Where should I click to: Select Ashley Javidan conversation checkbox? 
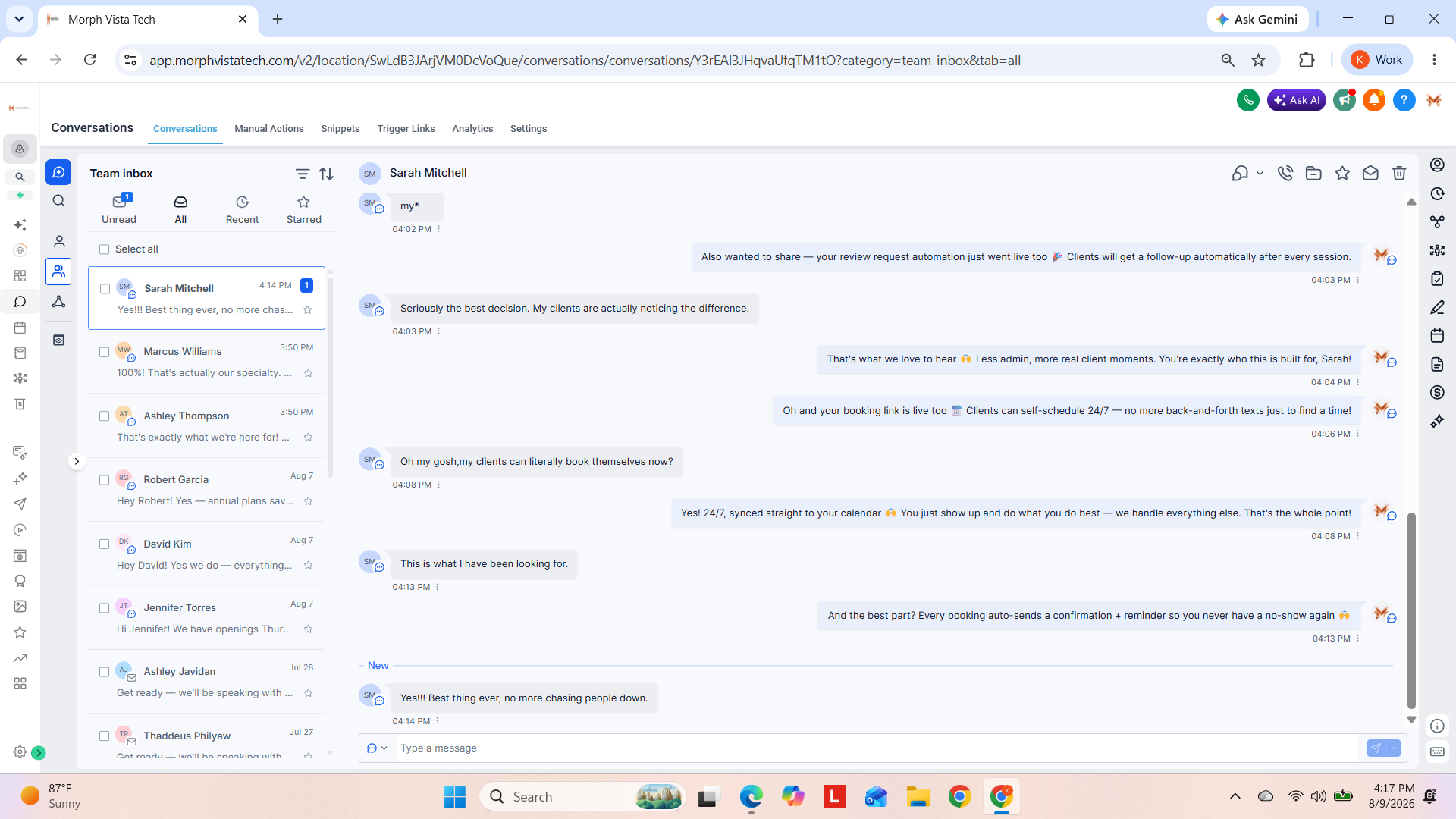(x=105, y=672)
